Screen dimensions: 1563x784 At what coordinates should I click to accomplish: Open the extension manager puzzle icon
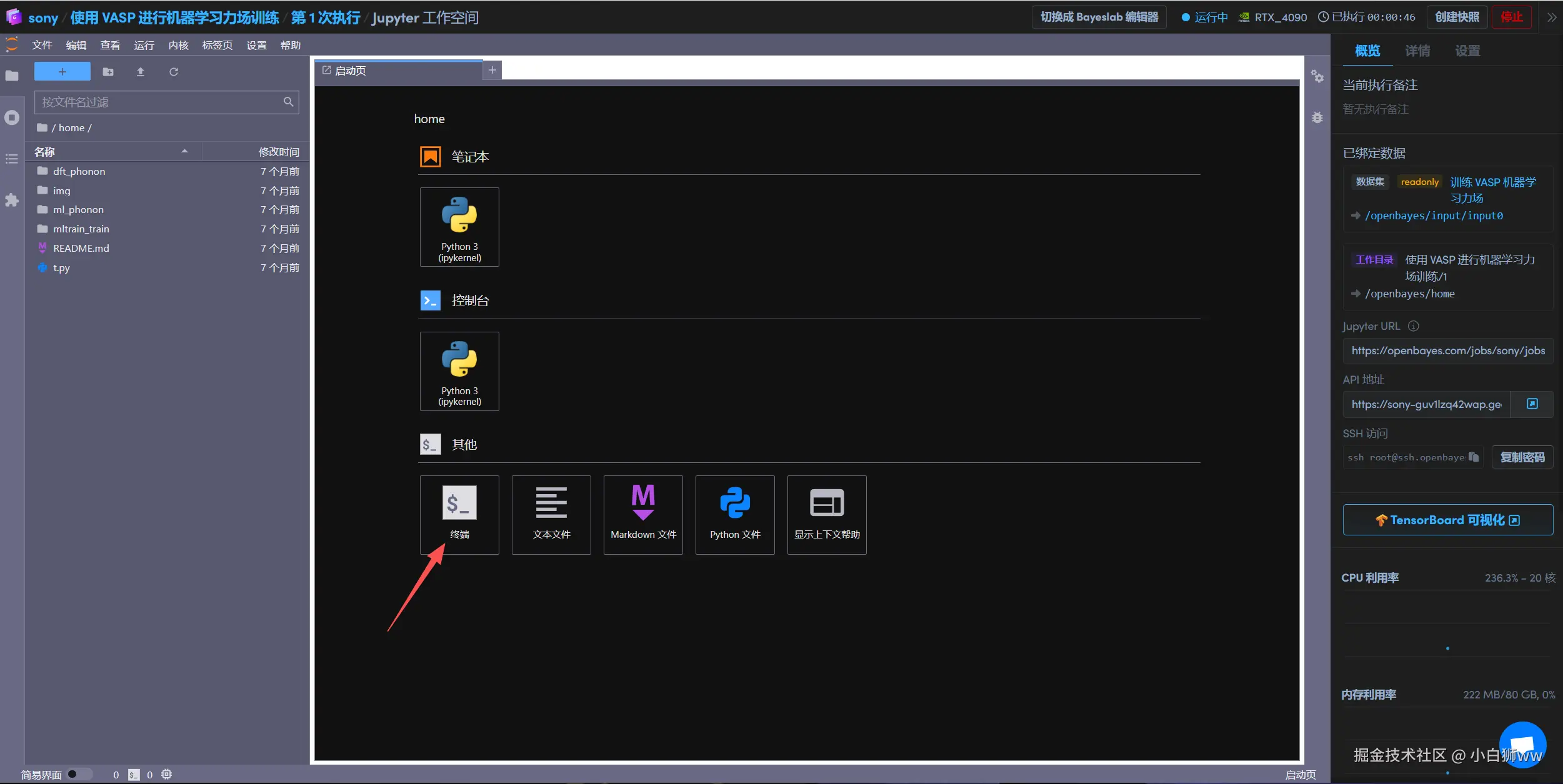12,201
